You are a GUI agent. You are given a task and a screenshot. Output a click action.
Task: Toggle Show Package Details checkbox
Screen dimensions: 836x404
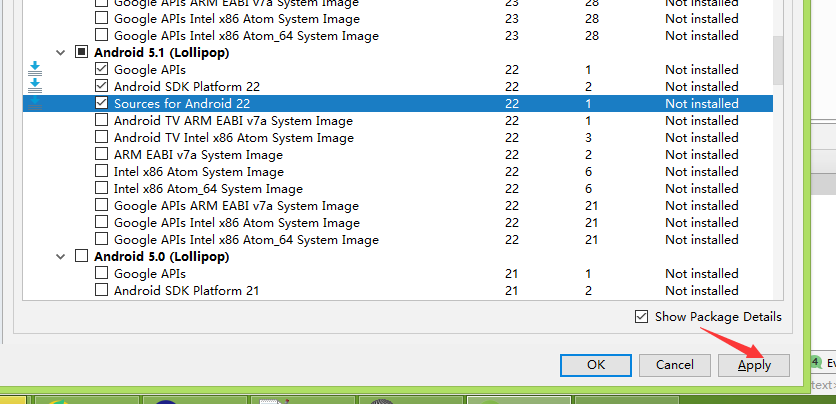[641, 317]
